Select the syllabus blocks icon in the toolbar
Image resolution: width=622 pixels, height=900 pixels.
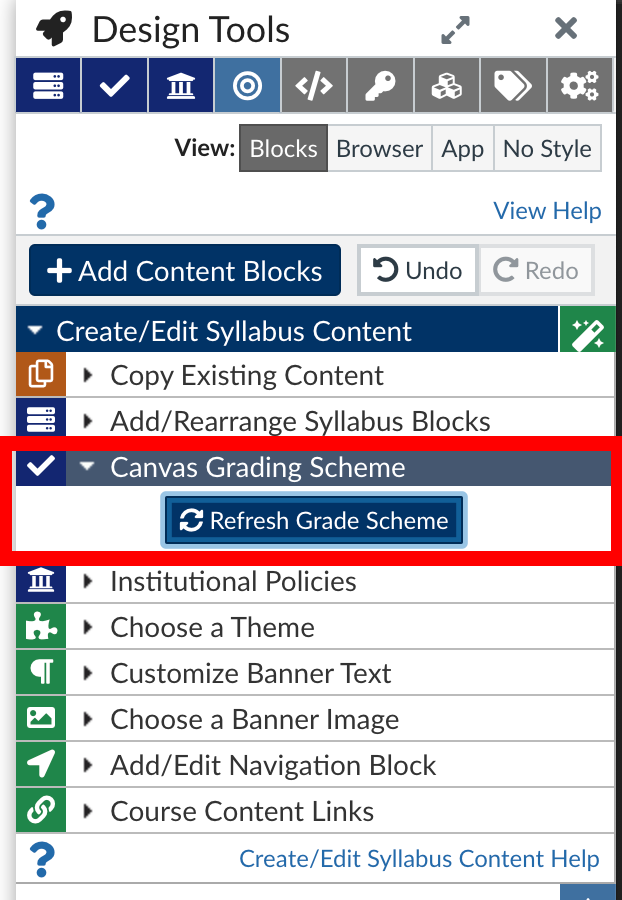47,85
